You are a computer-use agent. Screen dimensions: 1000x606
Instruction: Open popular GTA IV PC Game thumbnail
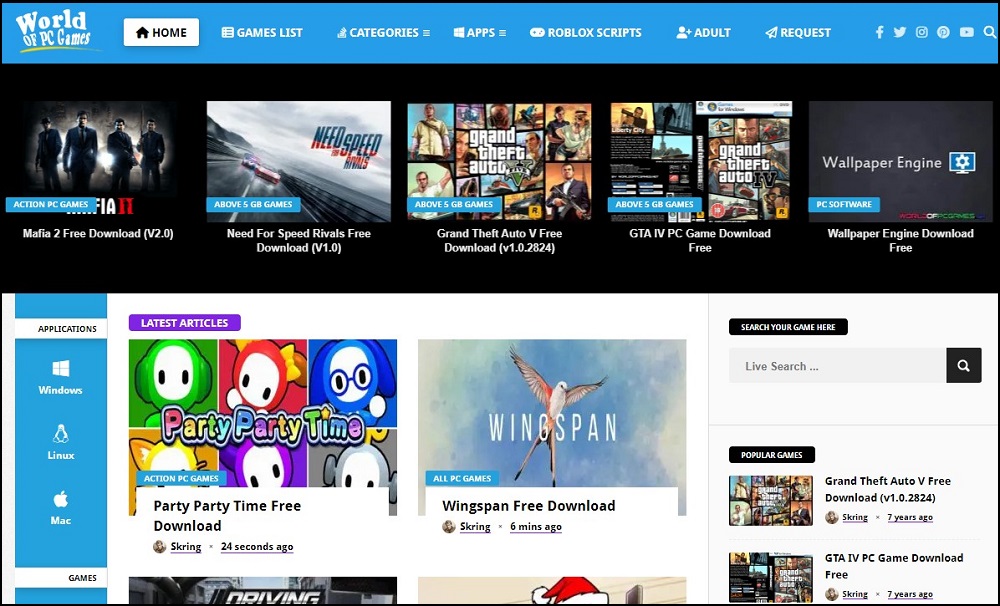[771, 577]
